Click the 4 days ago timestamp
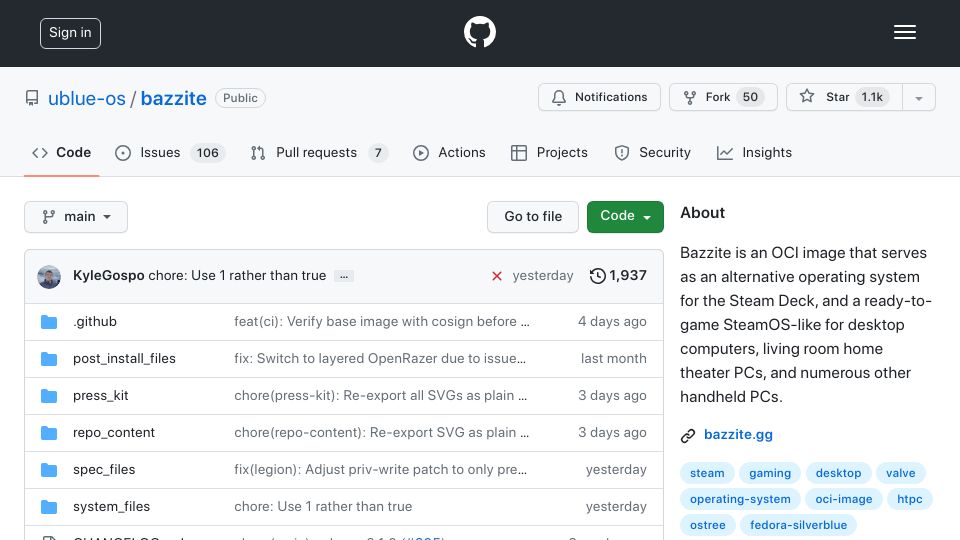Viewport: 960px width, 540px height. pos(612,321)
